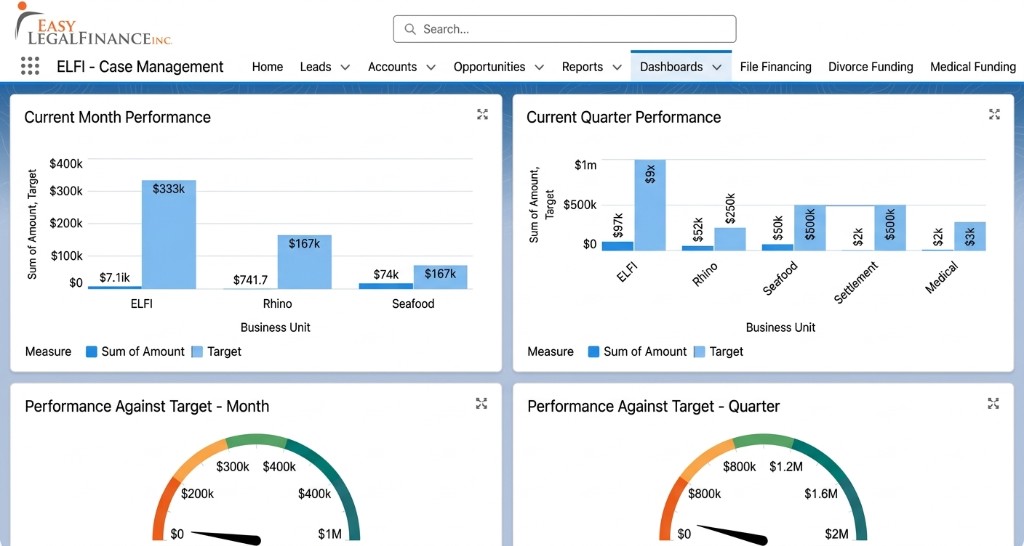Click the Medical axis label
1024x546 pixels.
(x=942, y=277)
